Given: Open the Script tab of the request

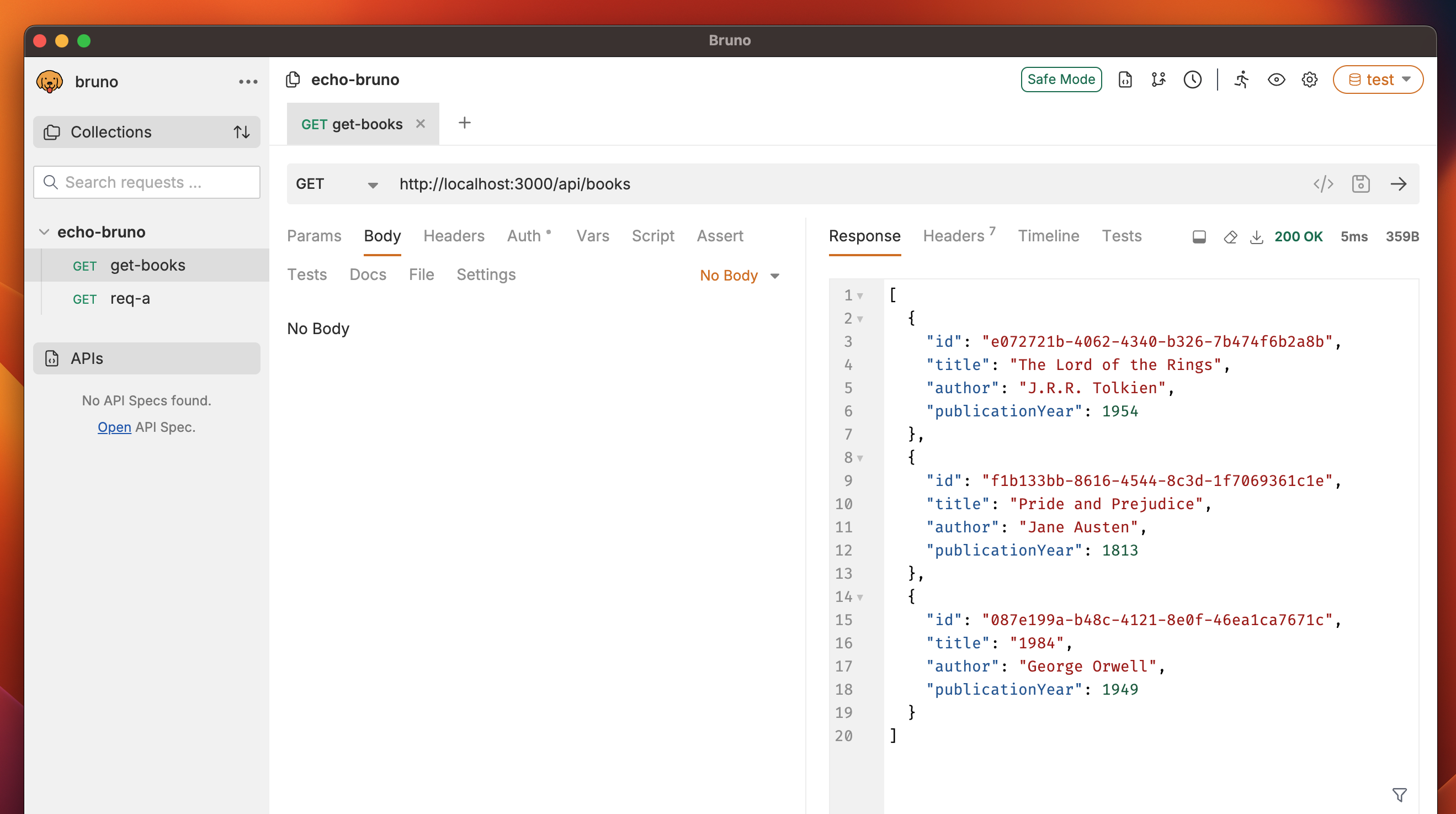Looking at the screenshot, I should click(x=653, y=236).
